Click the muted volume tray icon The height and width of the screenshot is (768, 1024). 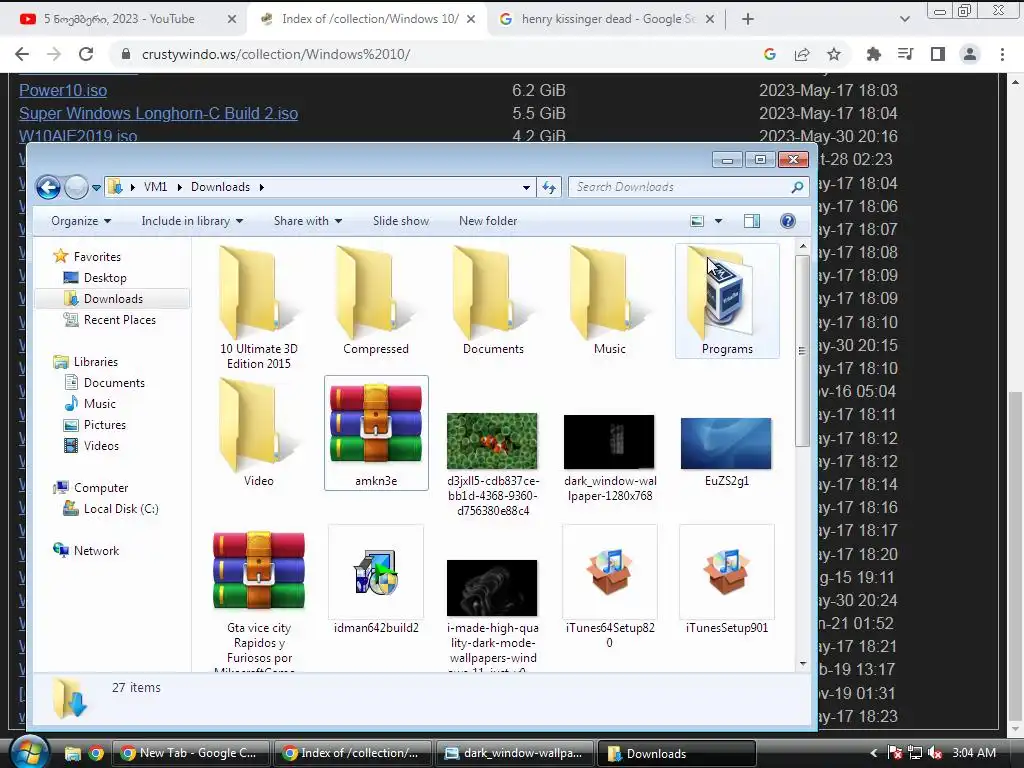point(935,753)
